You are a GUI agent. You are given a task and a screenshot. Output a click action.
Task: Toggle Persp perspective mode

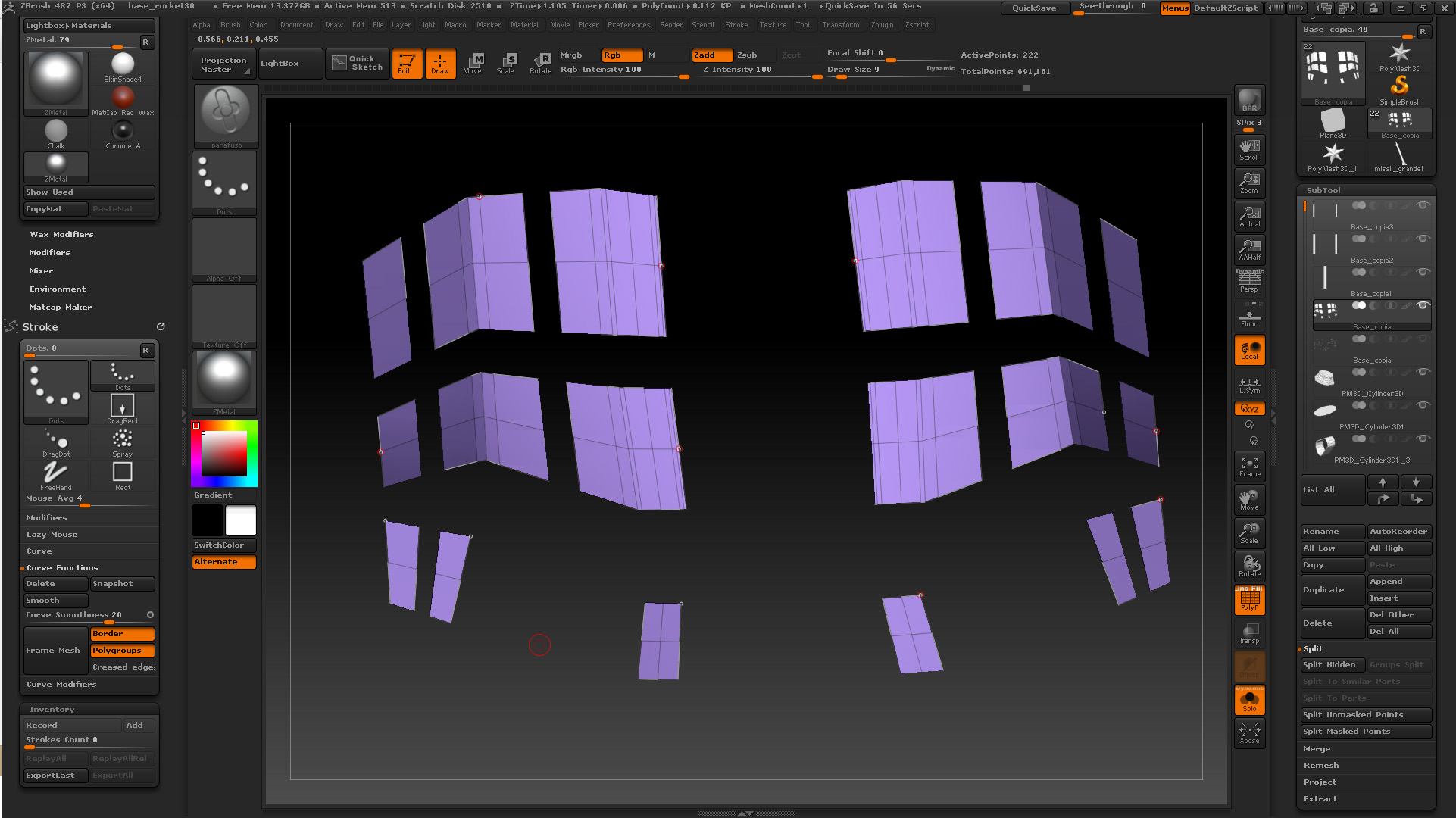(1249, 282)
